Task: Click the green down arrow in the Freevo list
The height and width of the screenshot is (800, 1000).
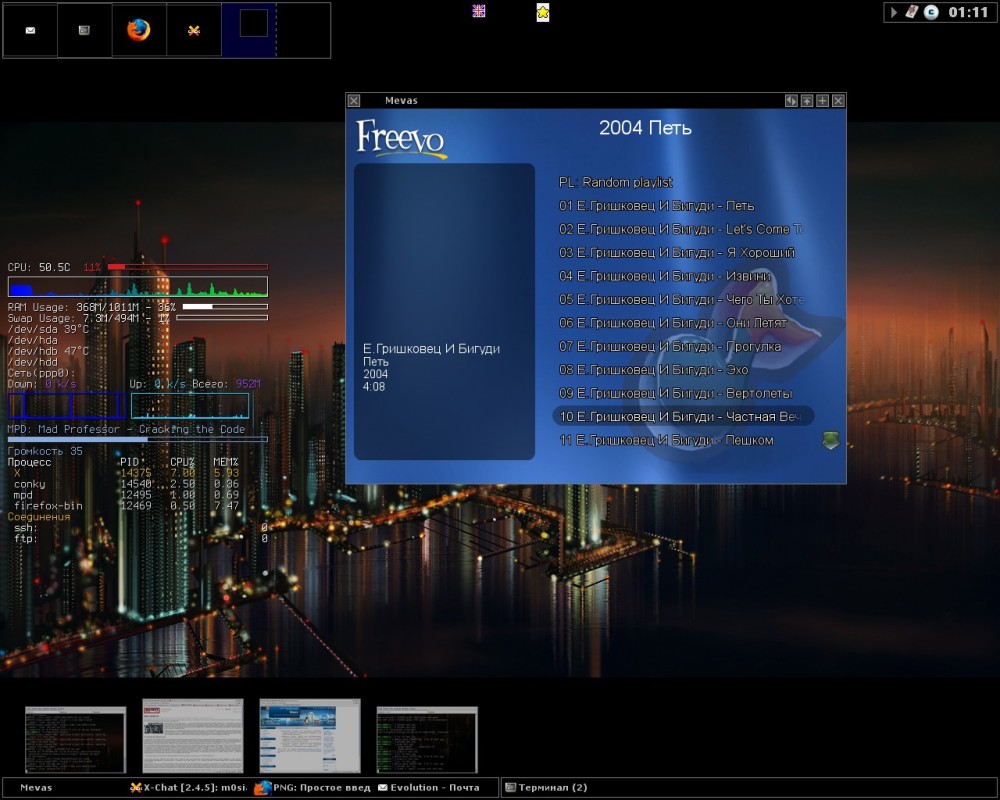Action: 830,440
